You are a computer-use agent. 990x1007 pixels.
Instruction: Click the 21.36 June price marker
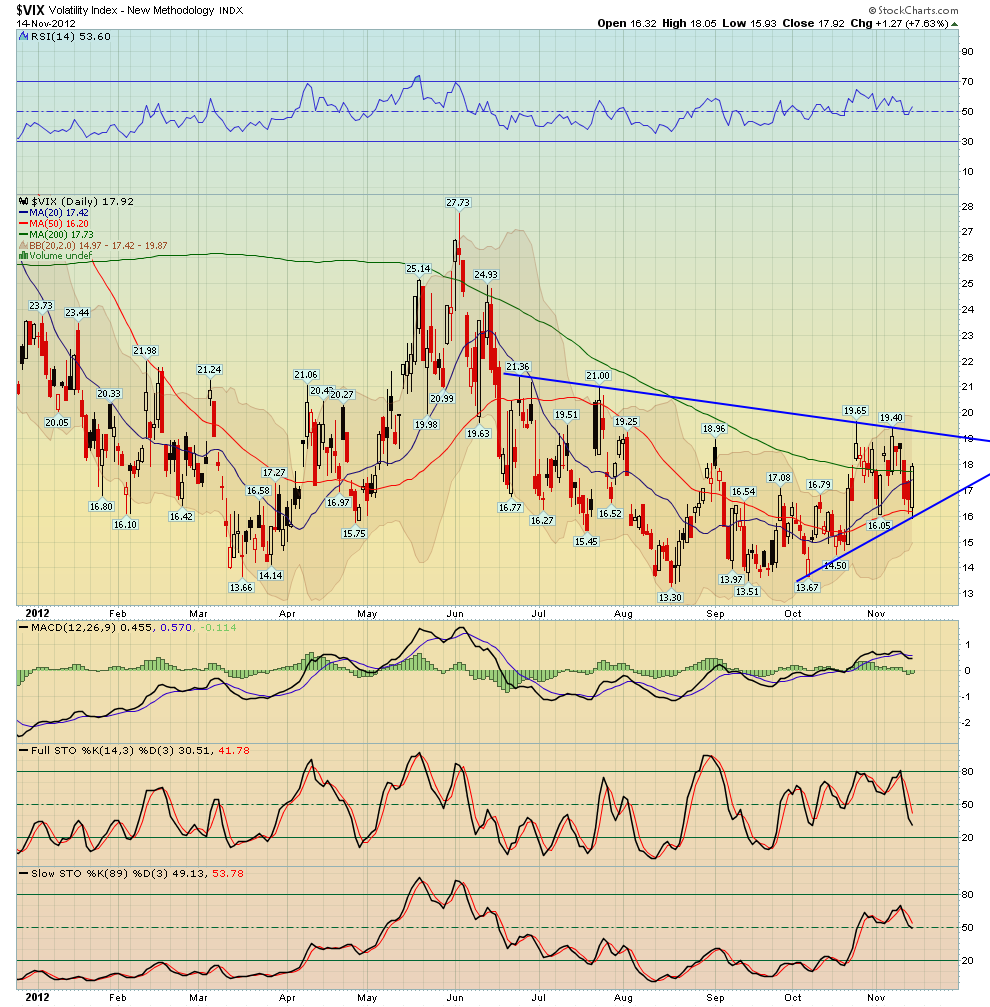[x=517, y=367]
